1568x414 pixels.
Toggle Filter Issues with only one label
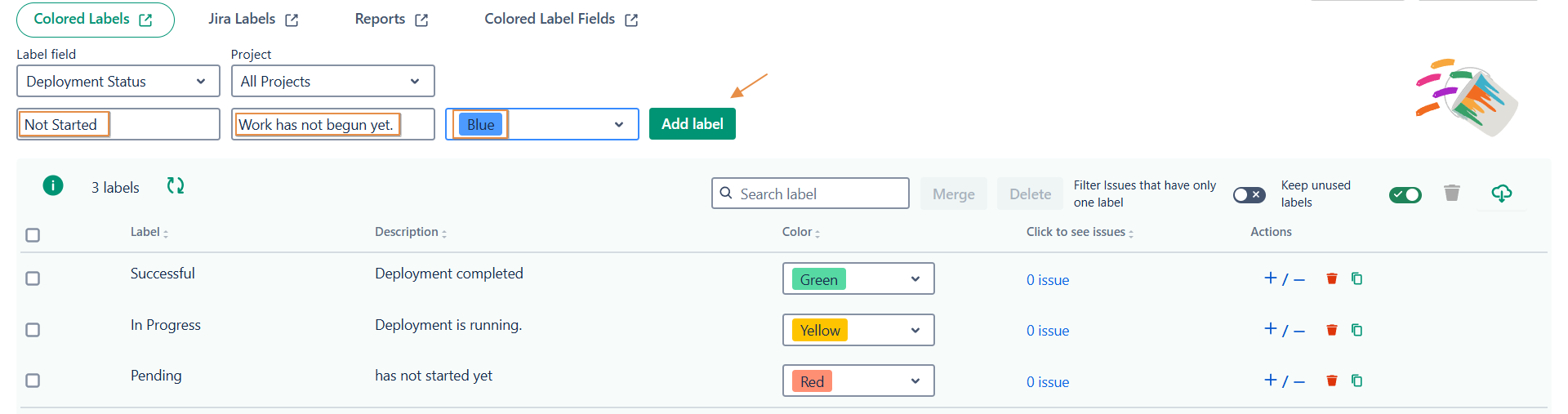point(1249,194)
